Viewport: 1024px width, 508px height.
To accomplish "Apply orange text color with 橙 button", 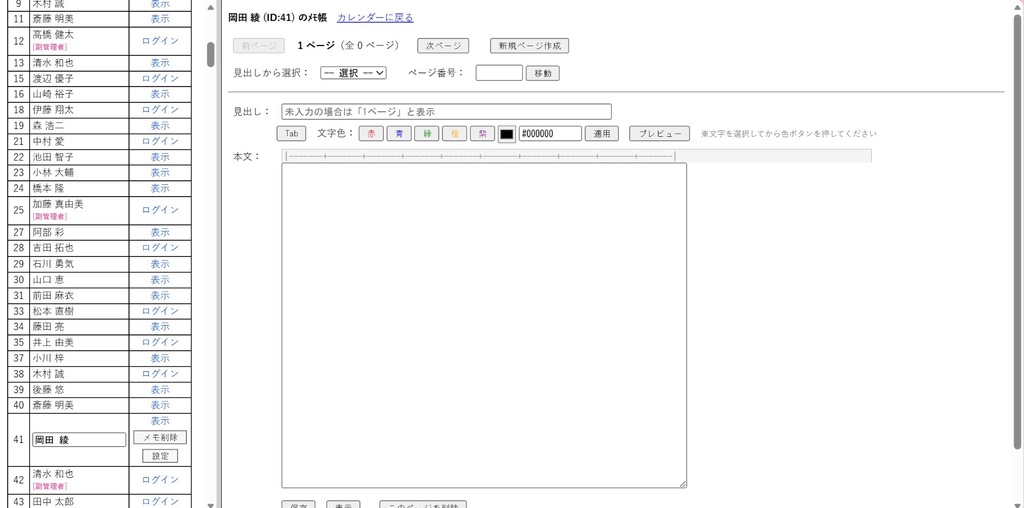I will coord(455,134).
